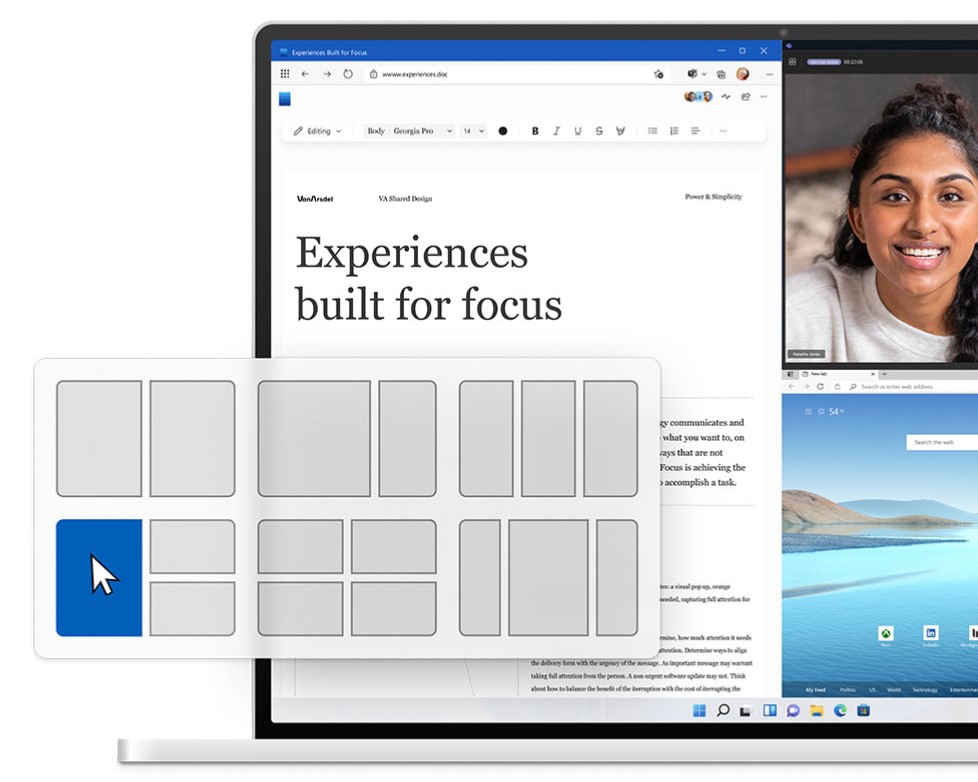The image size is (978, 782).
Task: Apply a numbered list
Action: (x=674, y=131)
